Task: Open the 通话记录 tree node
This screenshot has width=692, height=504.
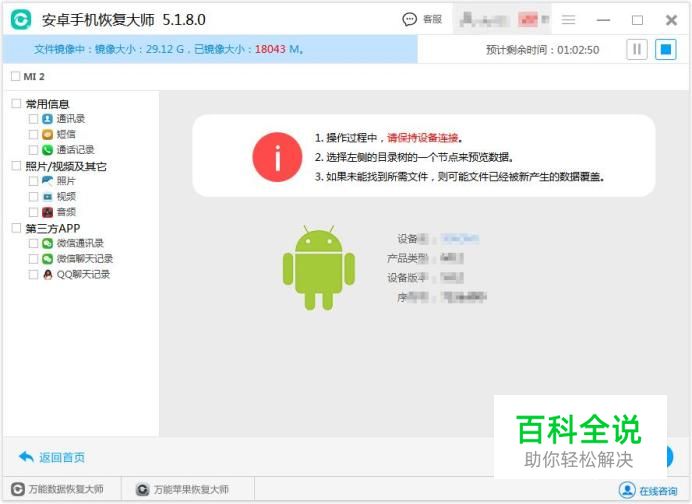Action: tap(75, 150)
